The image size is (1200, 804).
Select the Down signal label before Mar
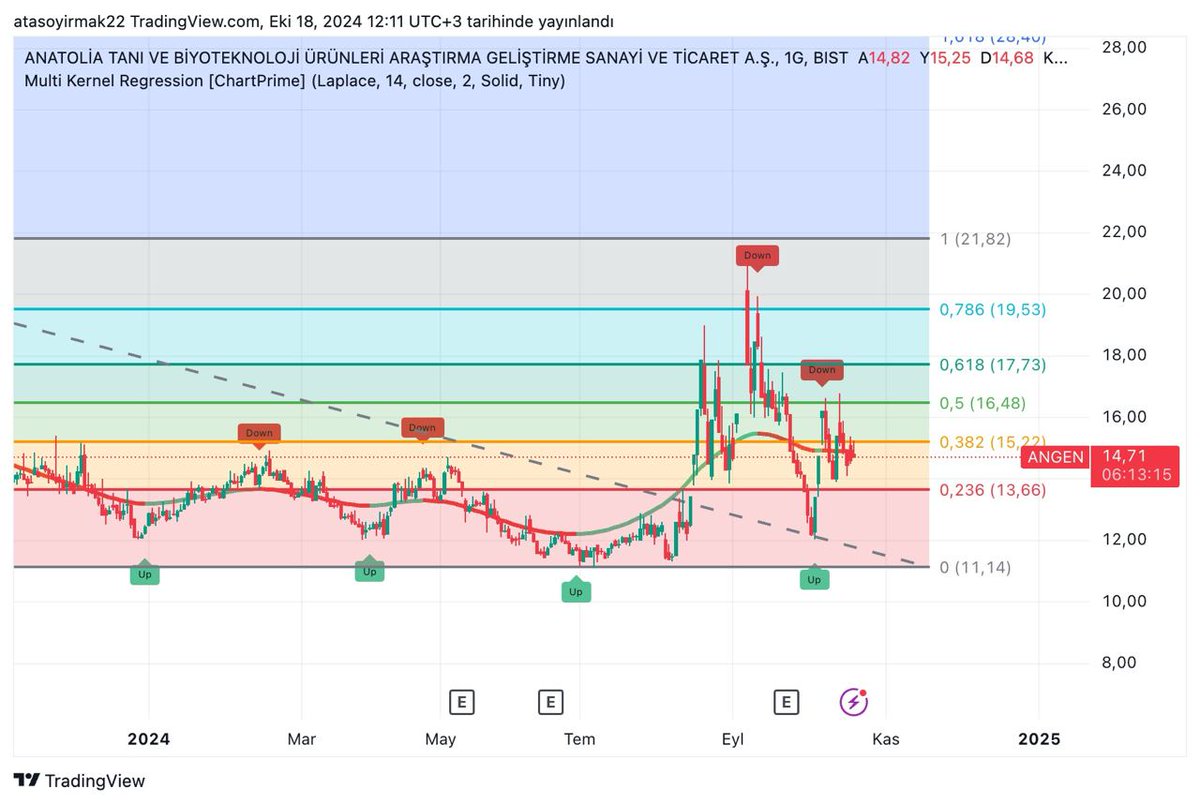[259, 434]
